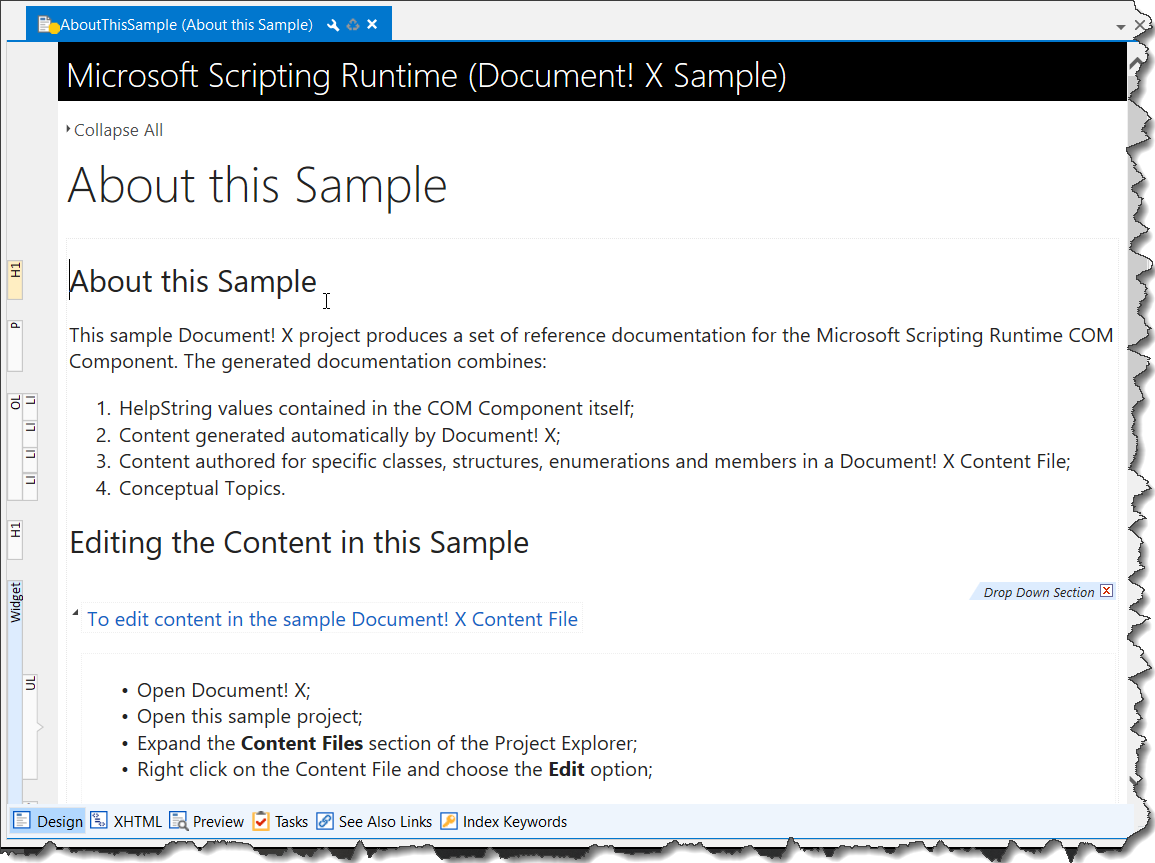The height and width of the screenshot is (863, 1155).
Task: Select the P tag marker
Action: pos(15,345)
